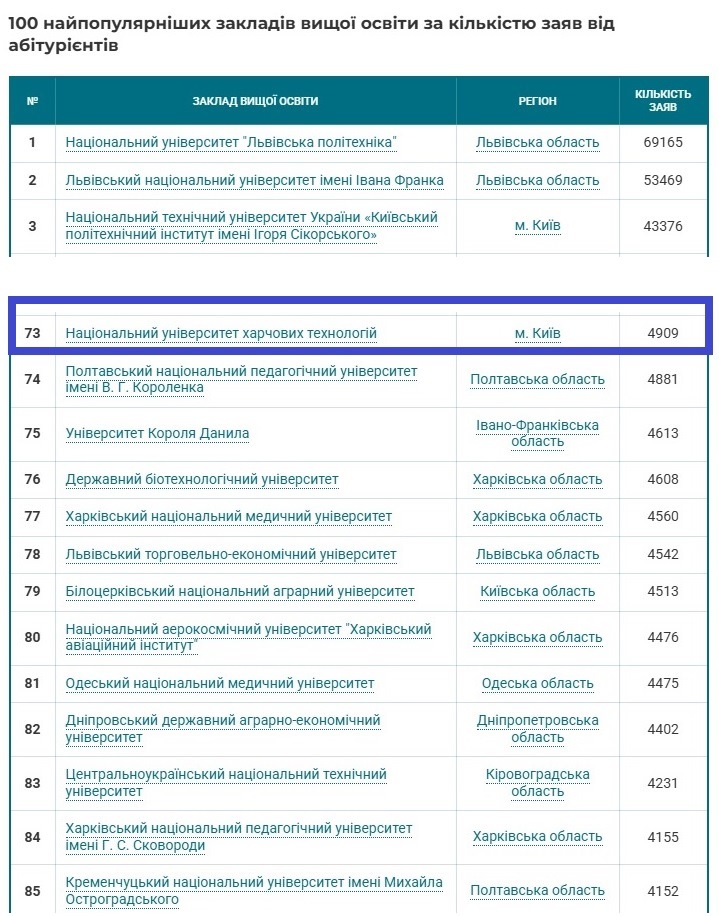Screen dimensions: 719x916
Task: Select the application count 43376
Action: [x=663, y=226]
